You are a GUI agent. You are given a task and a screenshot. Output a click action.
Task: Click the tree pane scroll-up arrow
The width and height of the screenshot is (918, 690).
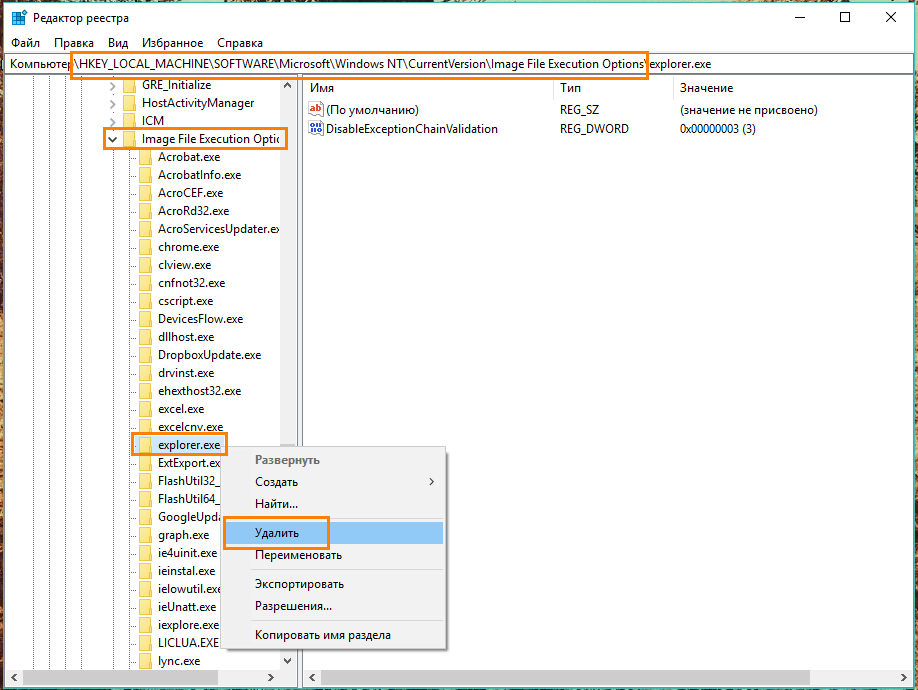pyautogui.click(x=287, y=85)
